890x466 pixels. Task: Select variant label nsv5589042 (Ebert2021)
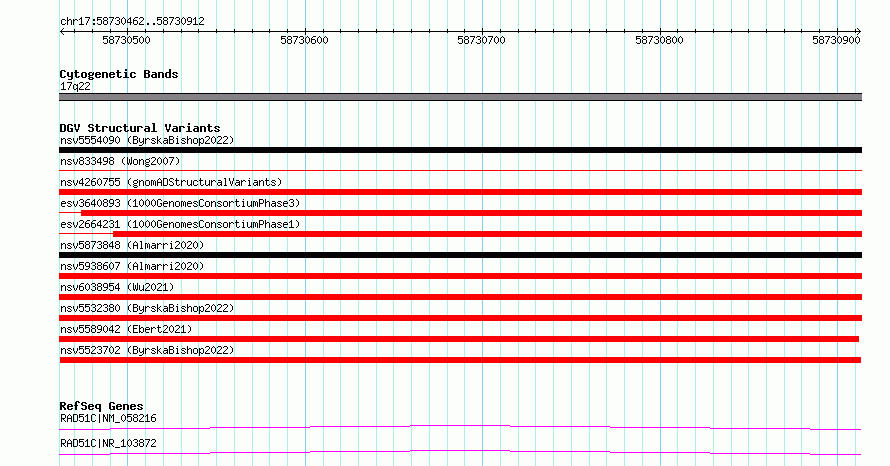[126, 329]
